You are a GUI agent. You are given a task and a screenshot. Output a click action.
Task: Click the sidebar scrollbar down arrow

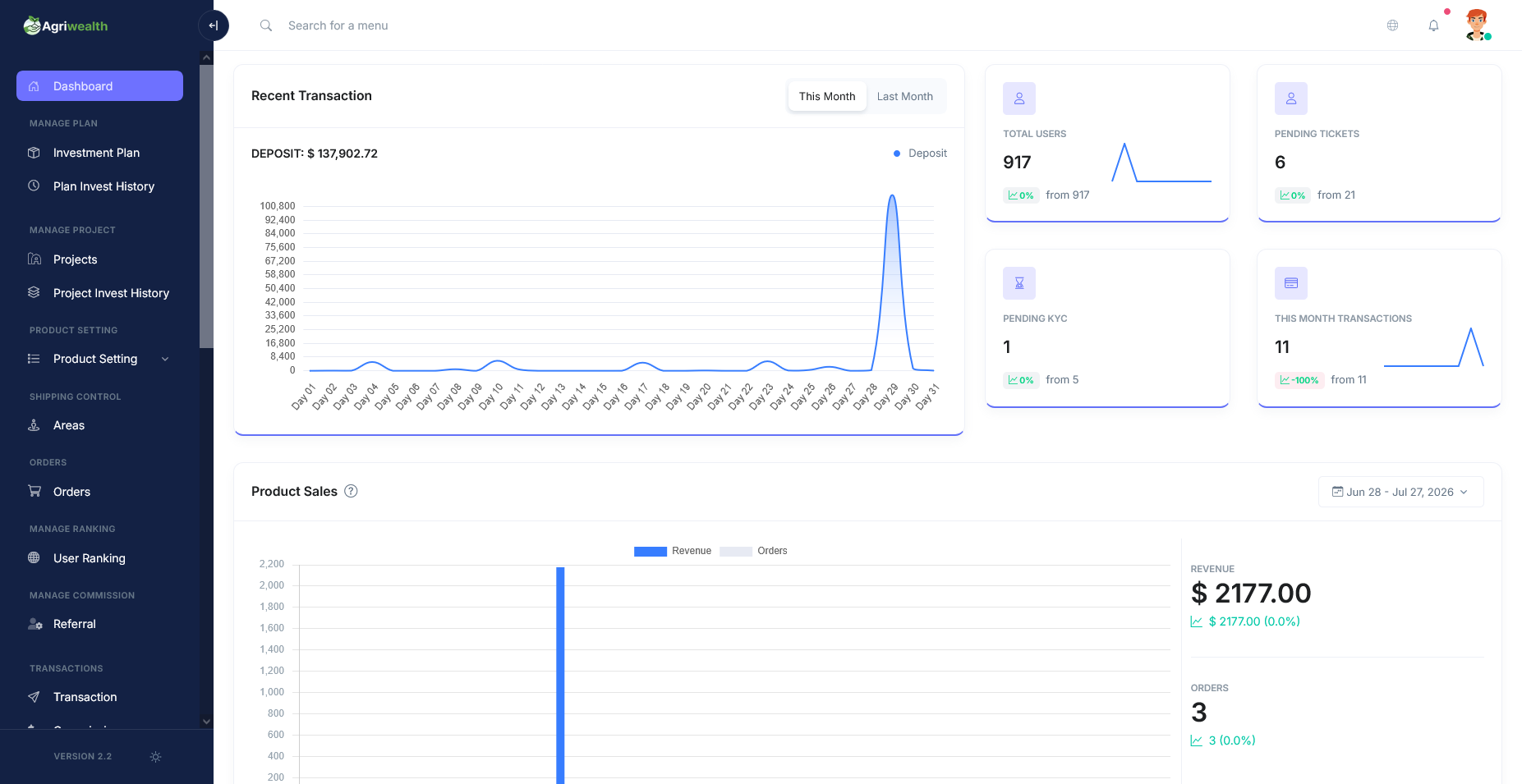pos(206,722)
